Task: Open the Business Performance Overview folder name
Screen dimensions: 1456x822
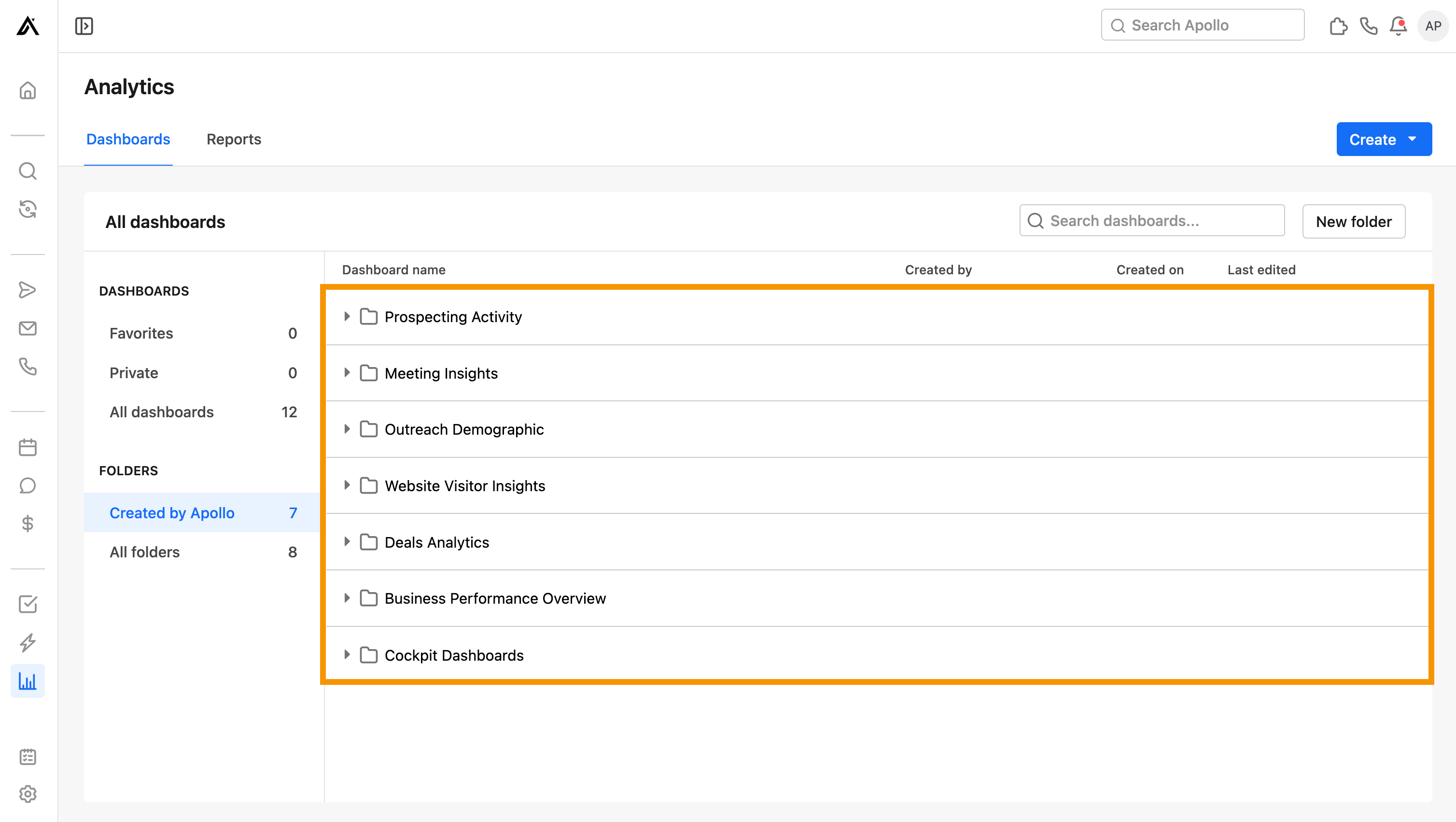Action: [495, 598]
